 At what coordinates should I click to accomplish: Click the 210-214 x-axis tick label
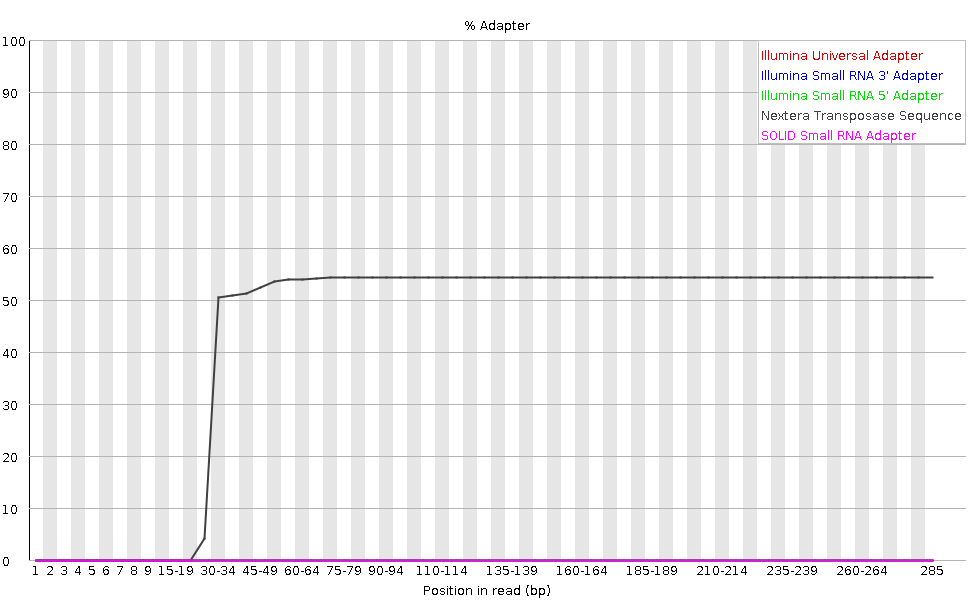click(722, 571)
